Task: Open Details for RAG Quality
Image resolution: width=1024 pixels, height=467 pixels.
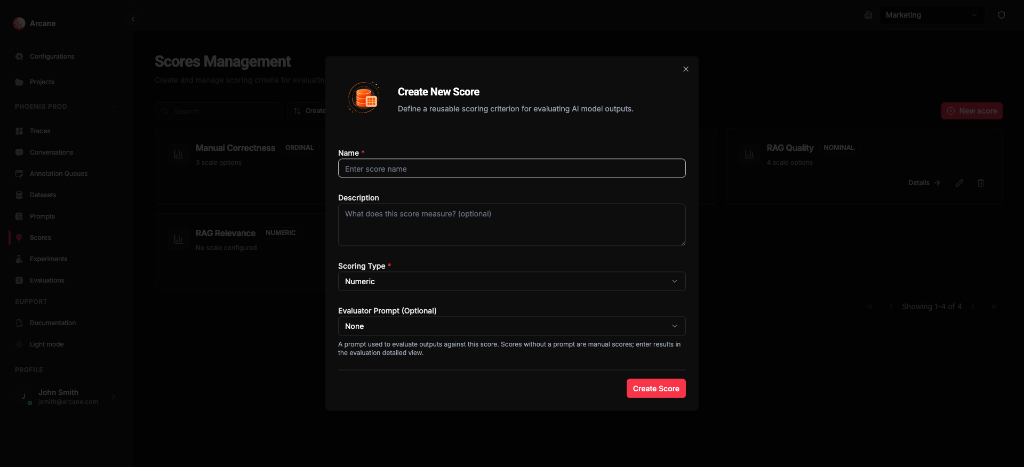Action: coord(924,183)
